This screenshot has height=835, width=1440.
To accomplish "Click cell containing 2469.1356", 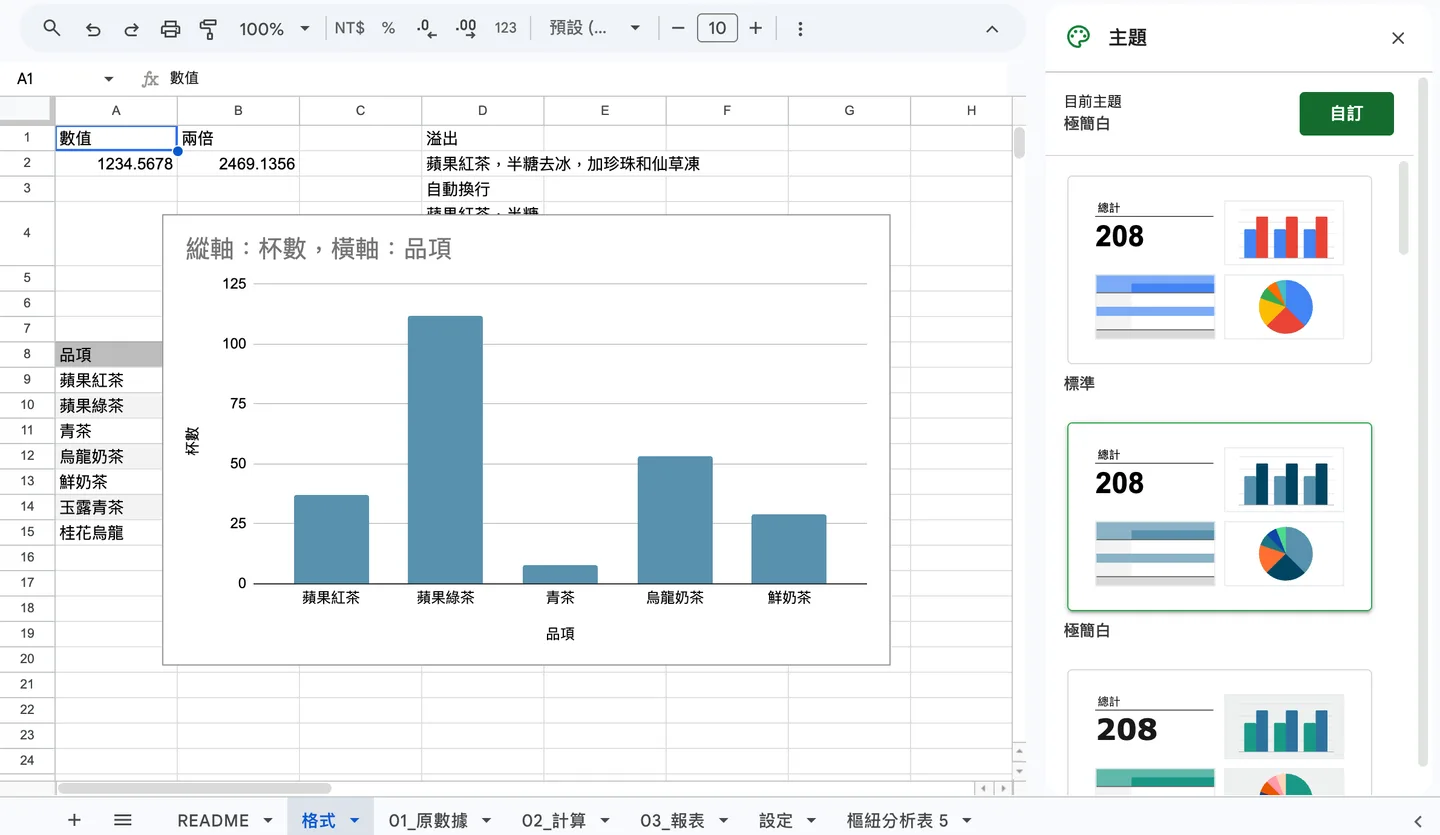I will coord(238,163).
